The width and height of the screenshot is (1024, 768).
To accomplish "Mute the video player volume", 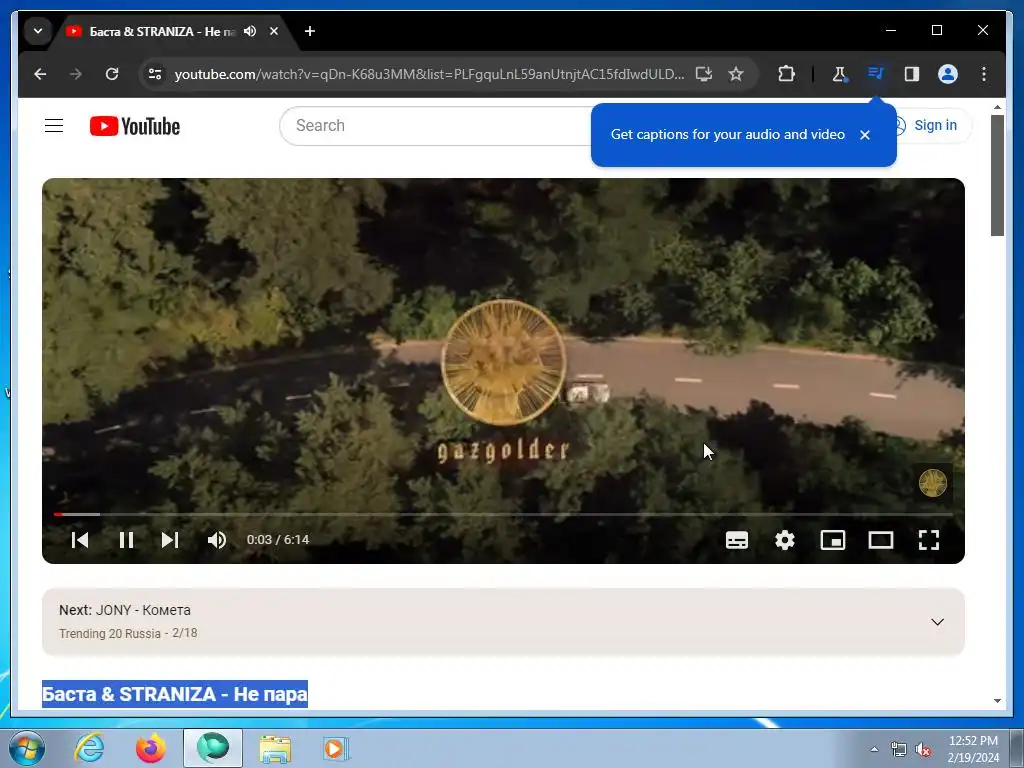I will [217, 540].
